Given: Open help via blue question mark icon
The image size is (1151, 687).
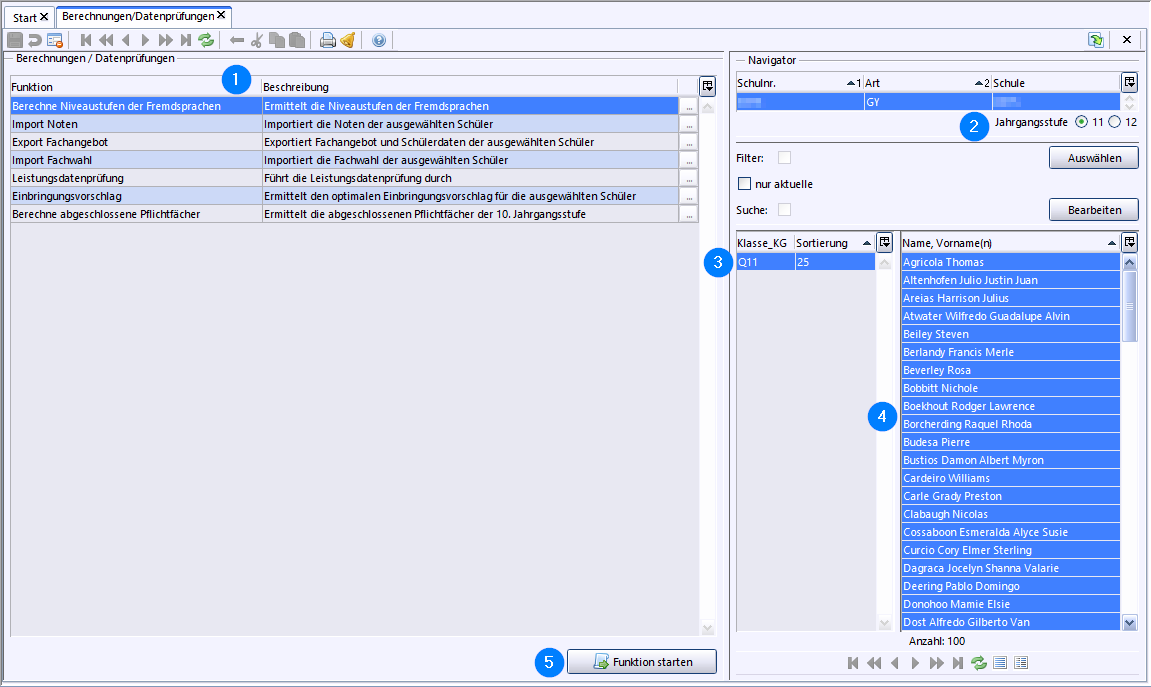Looking at the screenshot, I should click(x=379, y=40).
